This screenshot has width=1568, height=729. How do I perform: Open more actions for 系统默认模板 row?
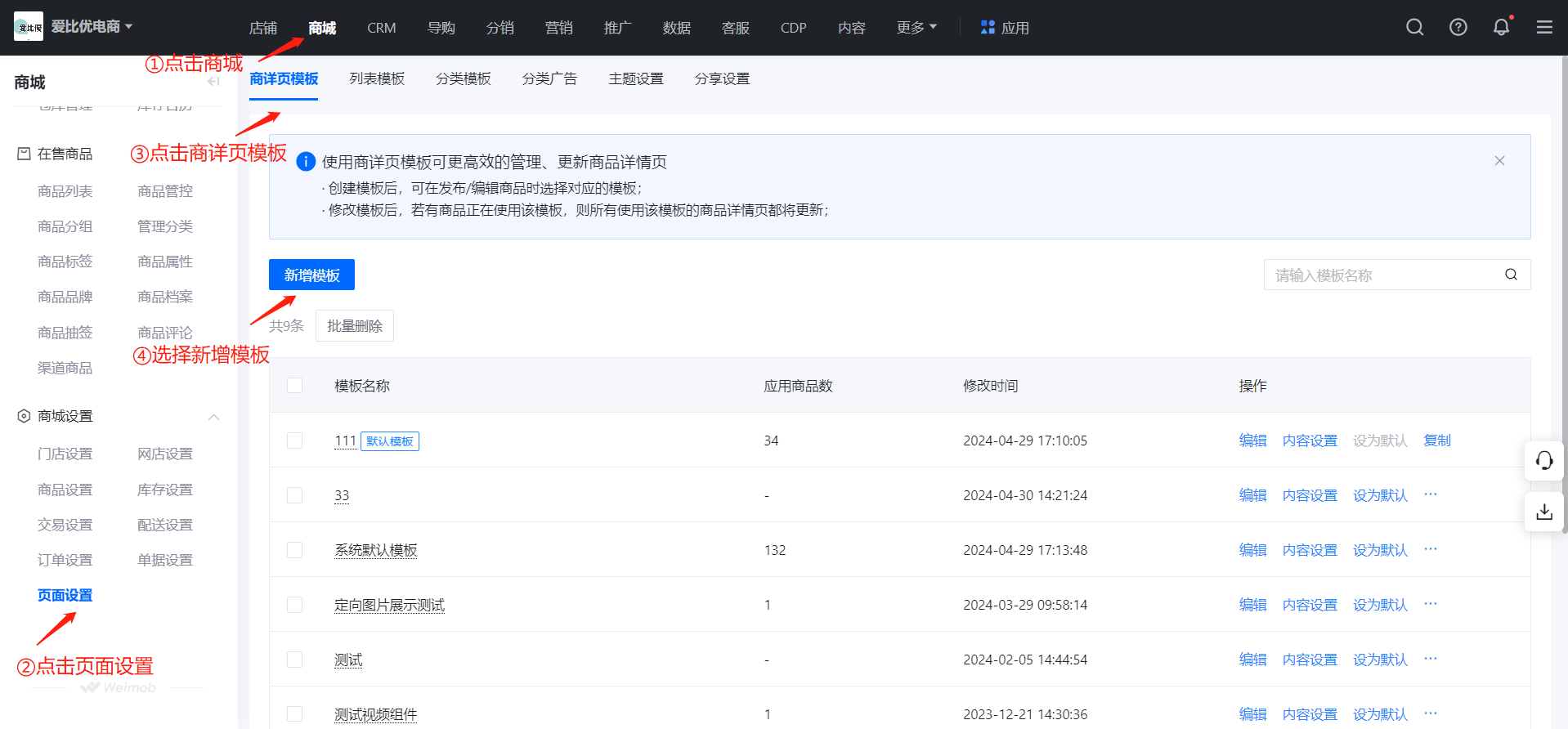tap(1431, 549)
